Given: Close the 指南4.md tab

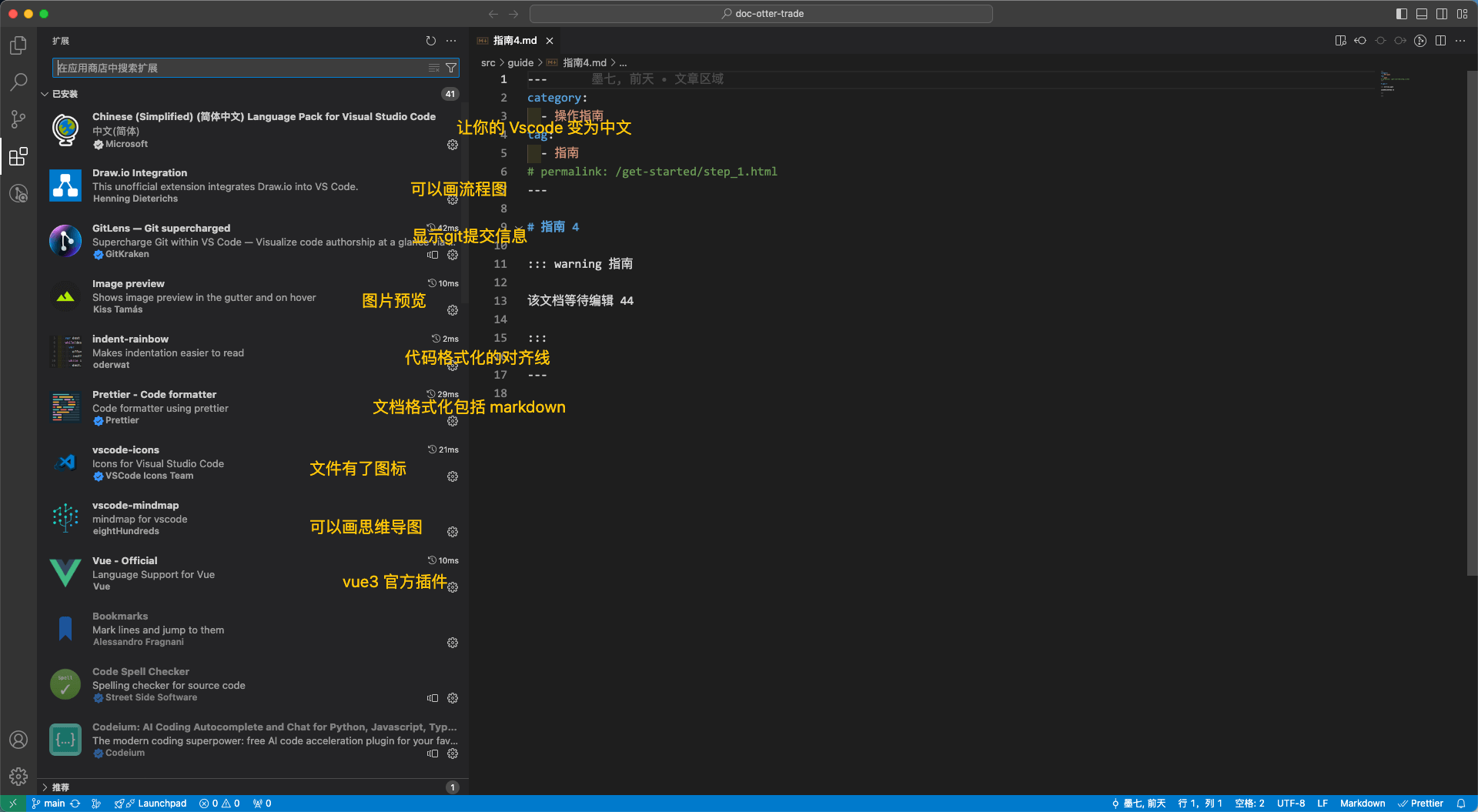Looking at the screenshot, I should [x=550, y=41].
